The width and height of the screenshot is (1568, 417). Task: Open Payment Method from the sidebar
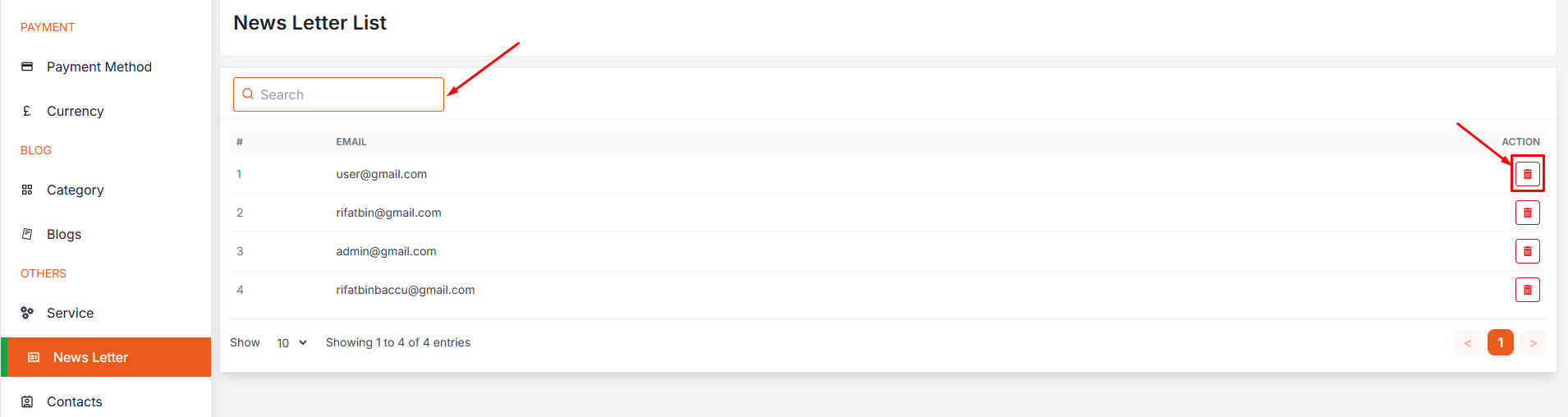pyautogui.click(x=99, y=66)
